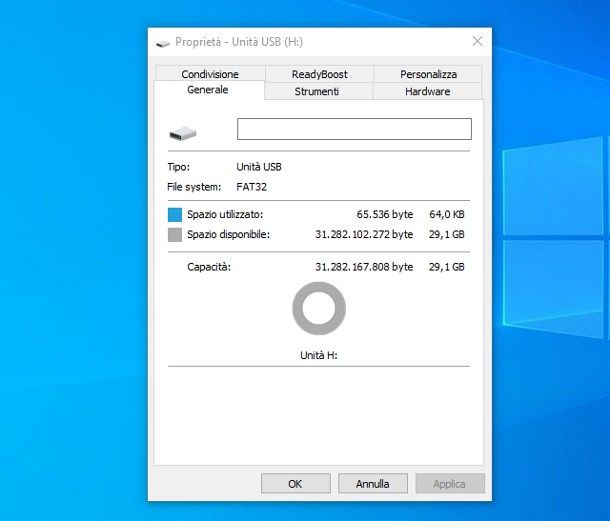610x521 pixels.
Task: Click the 'Unità H:' label
Action: click(x=319, y=355)
